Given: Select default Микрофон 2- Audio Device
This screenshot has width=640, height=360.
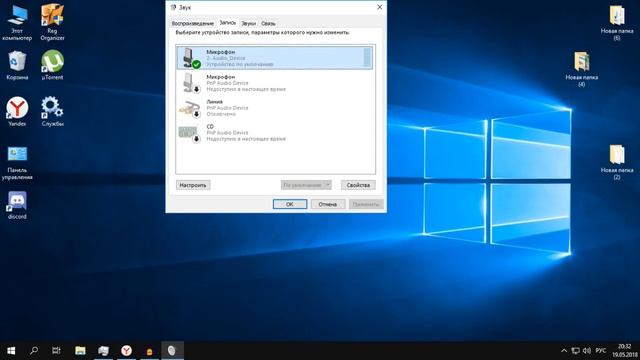Looking at the screenshot, I should click(x=275, y=58).
